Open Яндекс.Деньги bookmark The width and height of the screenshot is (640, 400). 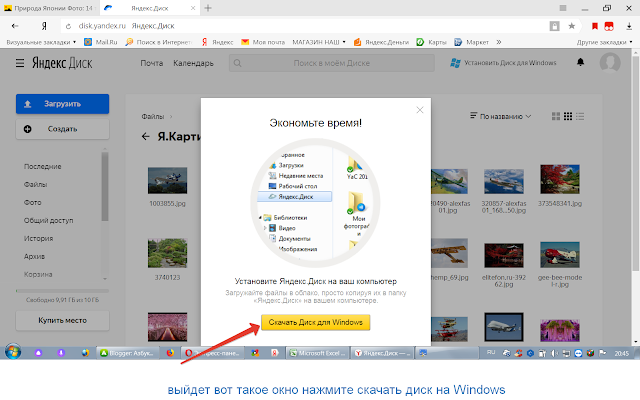pyautogui.click(x=381, y=42)
